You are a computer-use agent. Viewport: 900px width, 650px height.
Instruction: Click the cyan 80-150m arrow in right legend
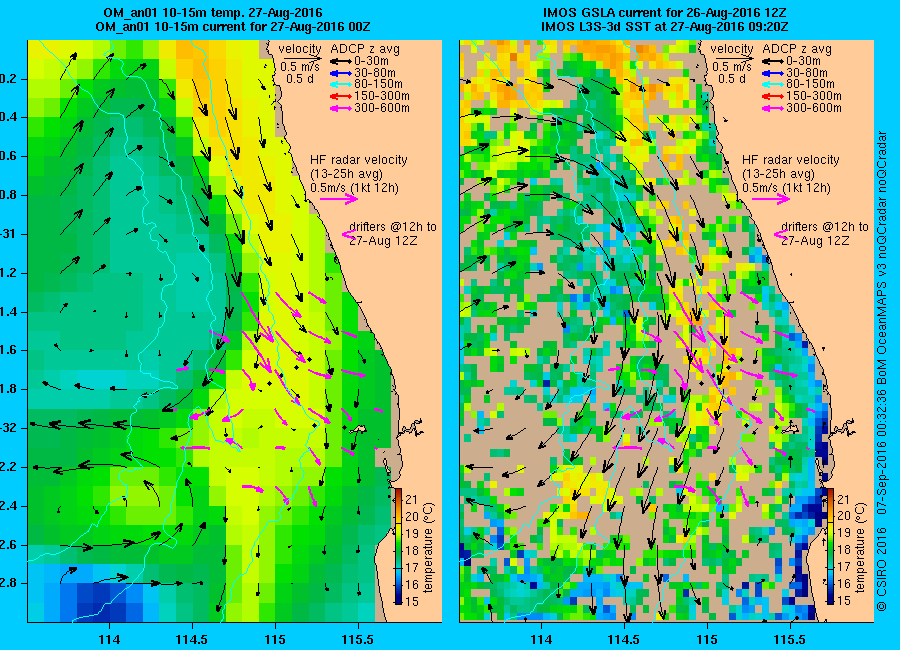[x=772, y=84]
